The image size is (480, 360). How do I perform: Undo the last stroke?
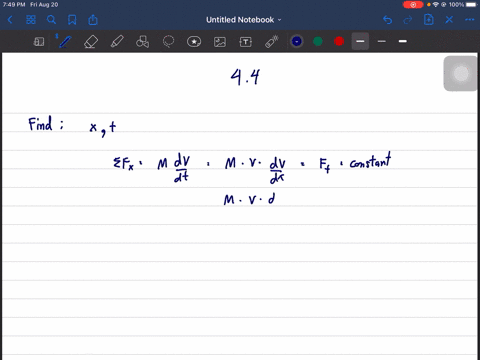387,20
